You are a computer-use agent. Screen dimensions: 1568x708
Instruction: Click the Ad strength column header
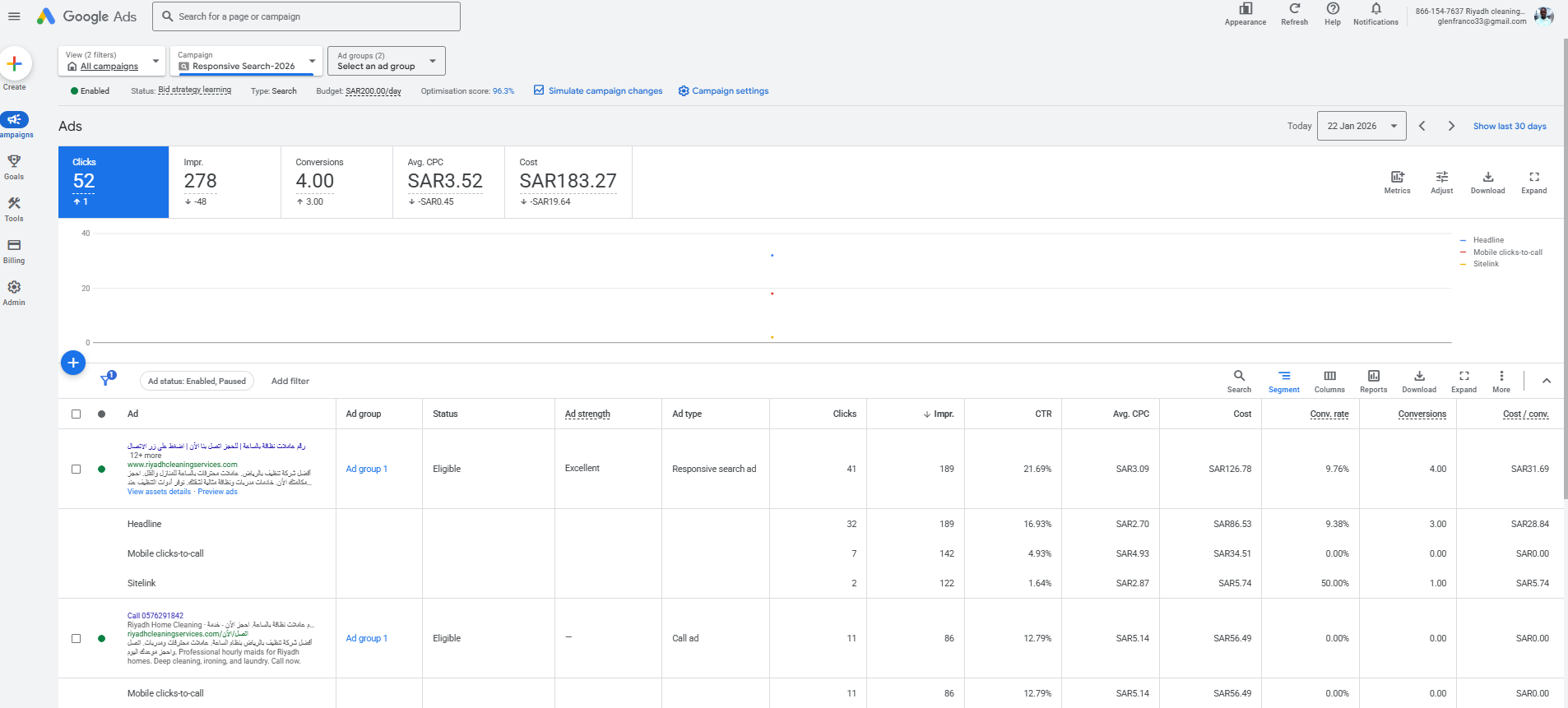pyautogui.click(x=587, y=414)
